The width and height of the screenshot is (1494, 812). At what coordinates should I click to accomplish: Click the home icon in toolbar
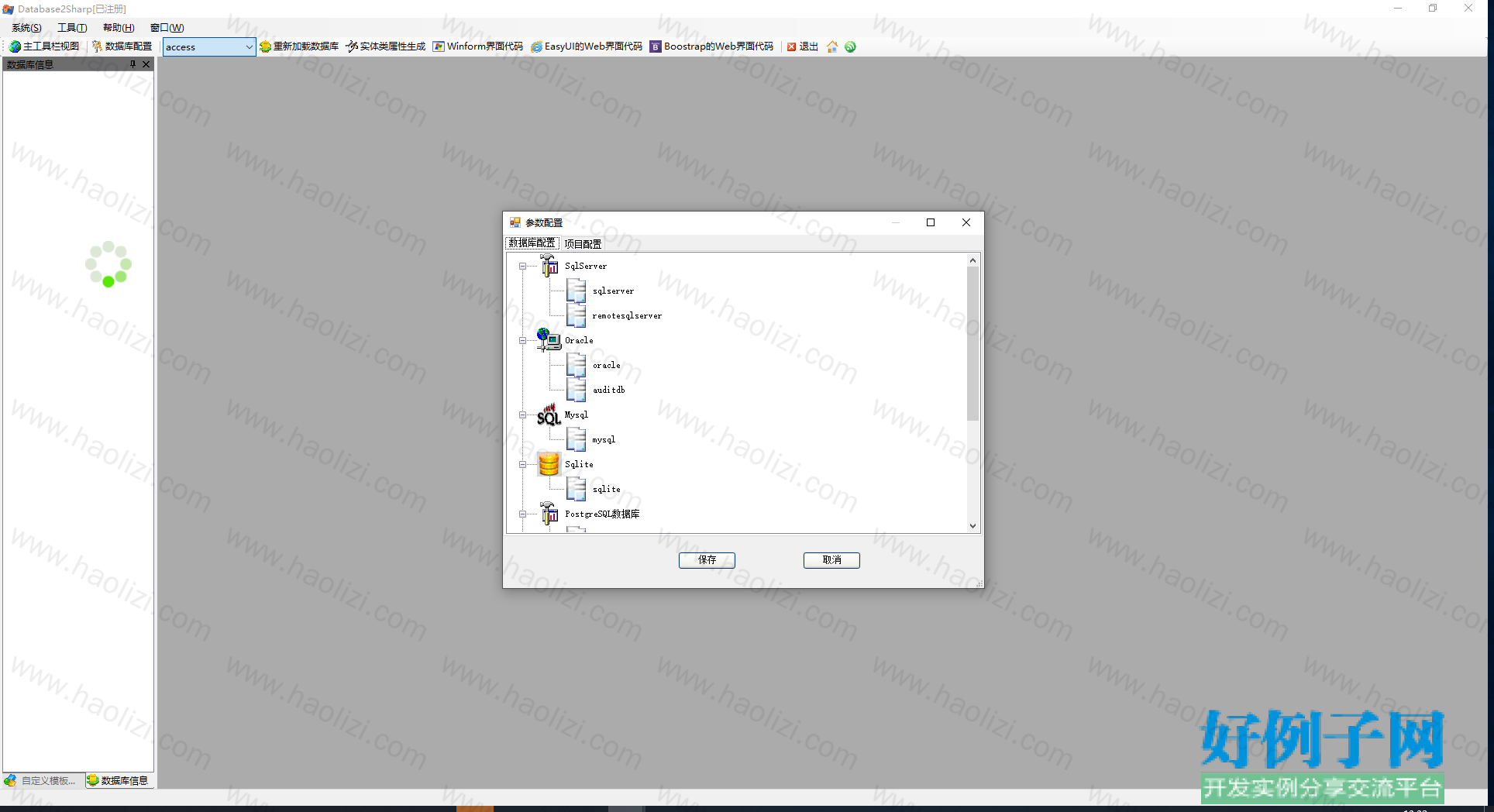point(832,46)
